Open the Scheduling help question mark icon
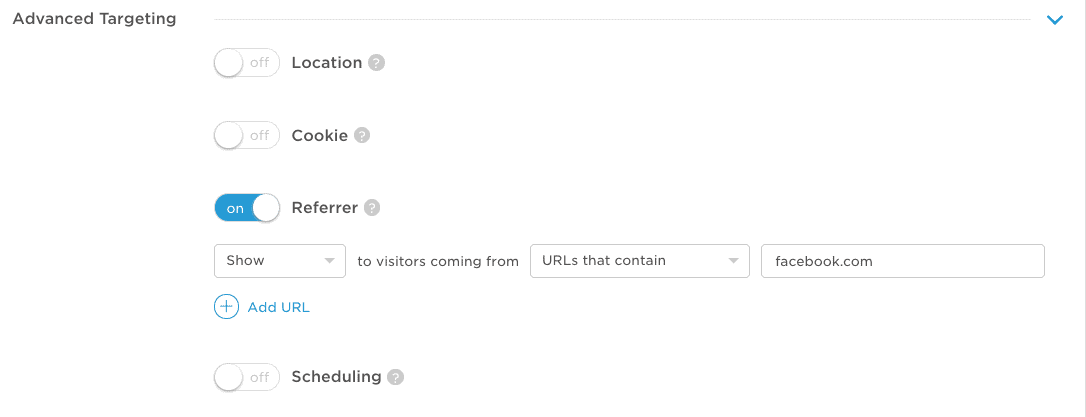This screenshot has height=417, width=1086. pos(395,378)
